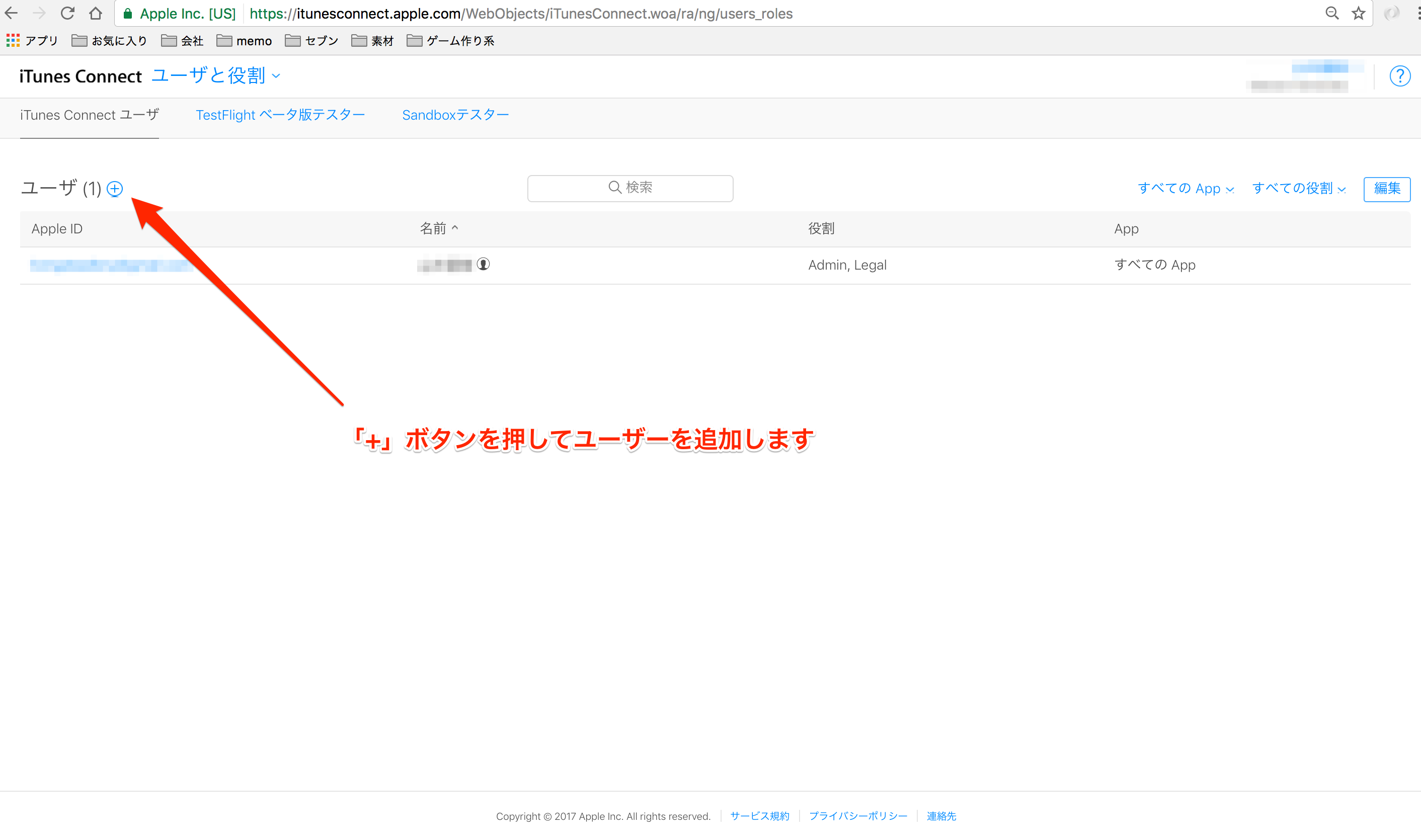Screen dimensions: 1421x840
Task: Click the plus icon to add a user
Action: tap(115, 189)
